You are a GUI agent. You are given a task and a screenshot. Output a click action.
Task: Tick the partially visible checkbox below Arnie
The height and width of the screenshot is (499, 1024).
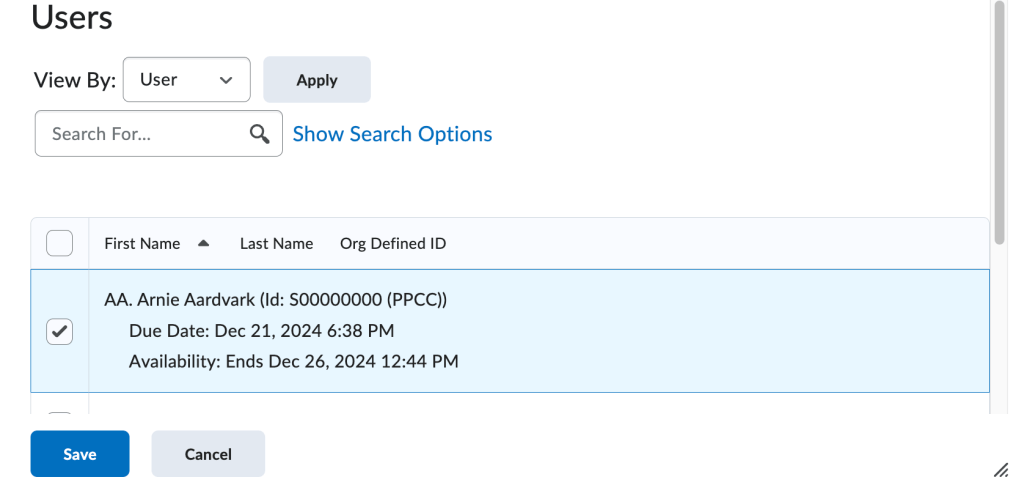[59, 413]
